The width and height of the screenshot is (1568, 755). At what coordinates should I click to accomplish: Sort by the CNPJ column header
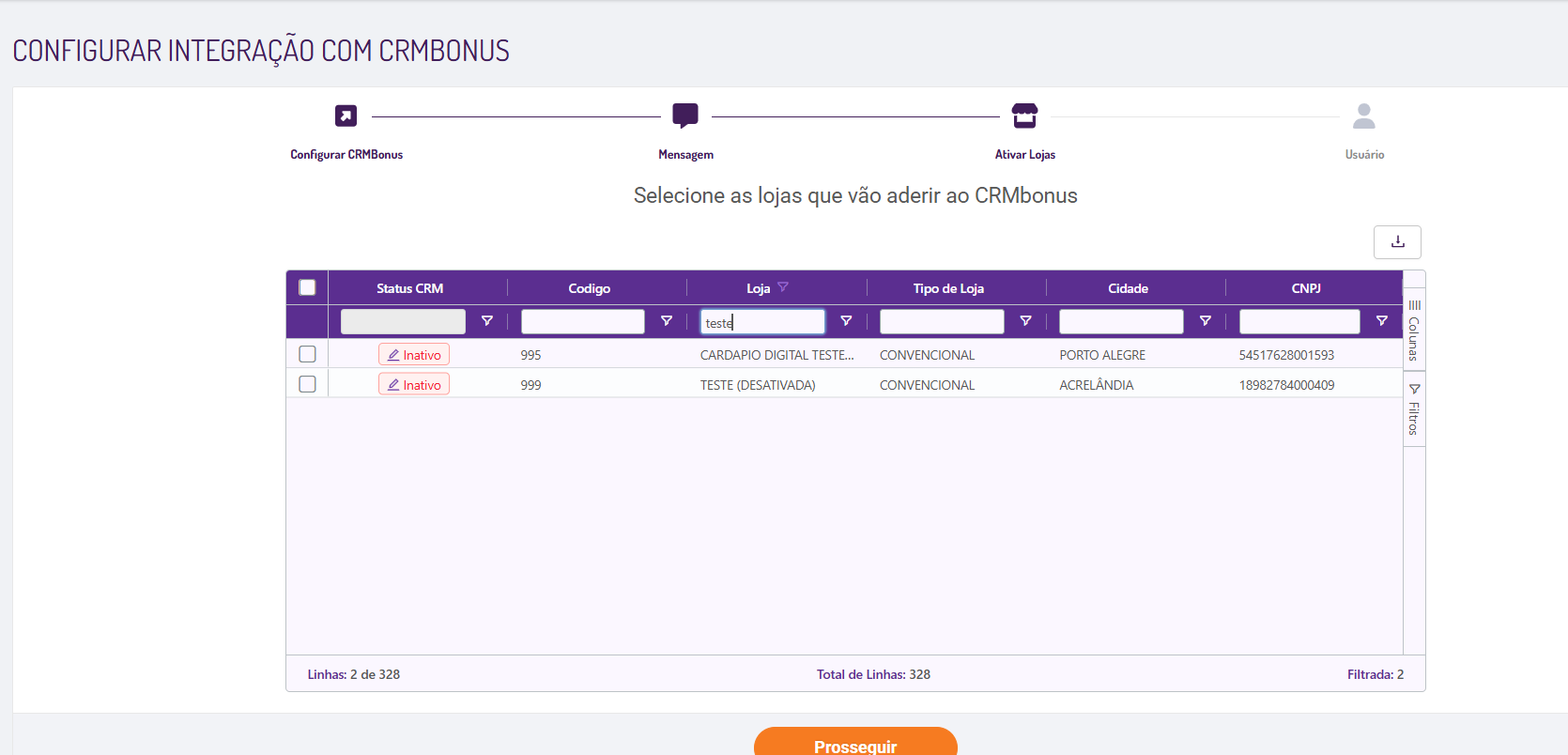[1306, 288]
